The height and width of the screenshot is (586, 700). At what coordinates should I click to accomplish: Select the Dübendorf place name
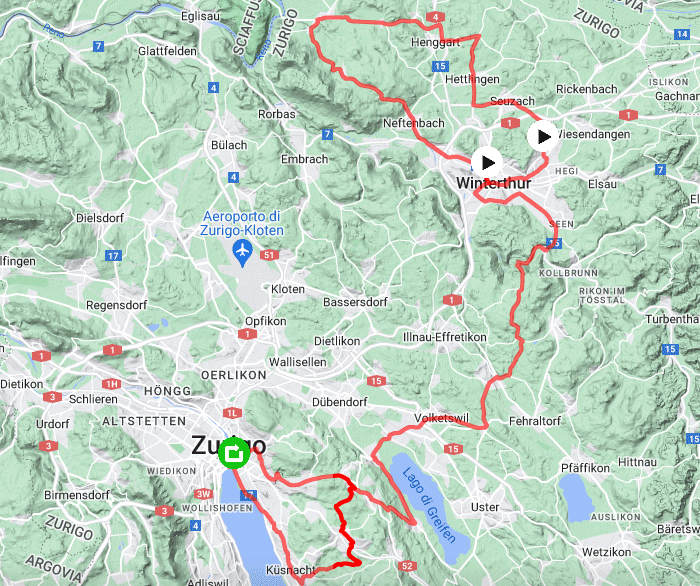coord(340,402)
